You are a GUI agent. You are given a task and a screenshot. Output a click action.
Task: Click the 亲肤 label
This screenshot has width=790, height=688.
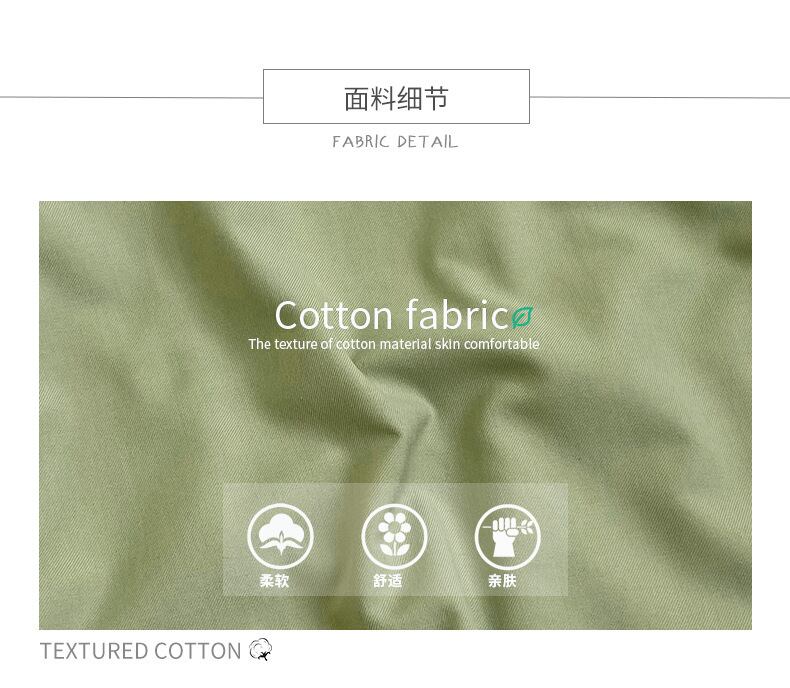502,581
